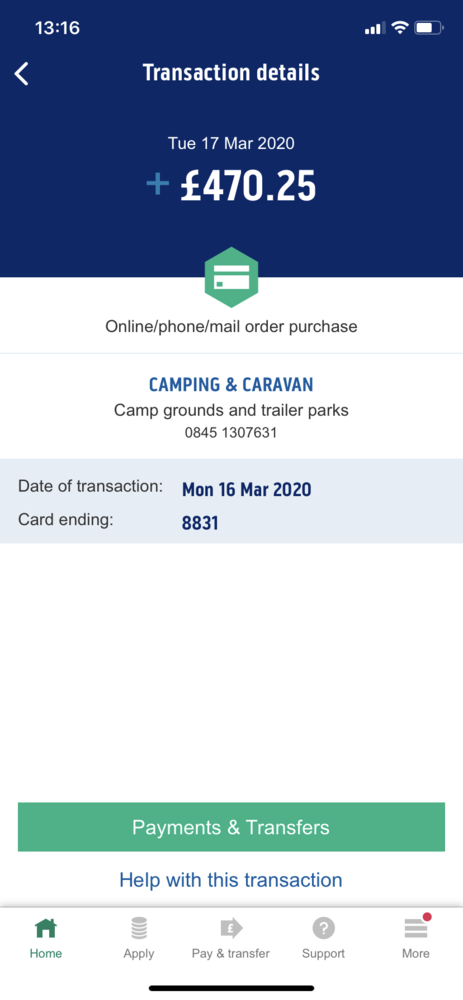Open the Support question mark icon
This screenshot has width=463, height=1000.
point(323,928)
